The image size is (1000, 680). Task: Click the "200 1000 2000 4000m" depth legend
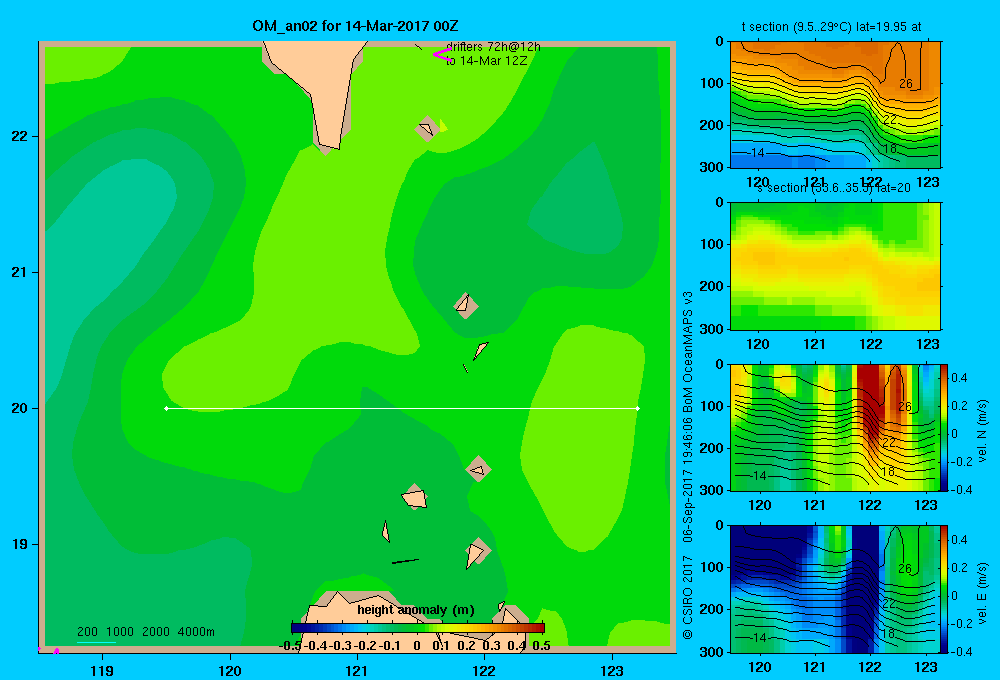(145, 632)
